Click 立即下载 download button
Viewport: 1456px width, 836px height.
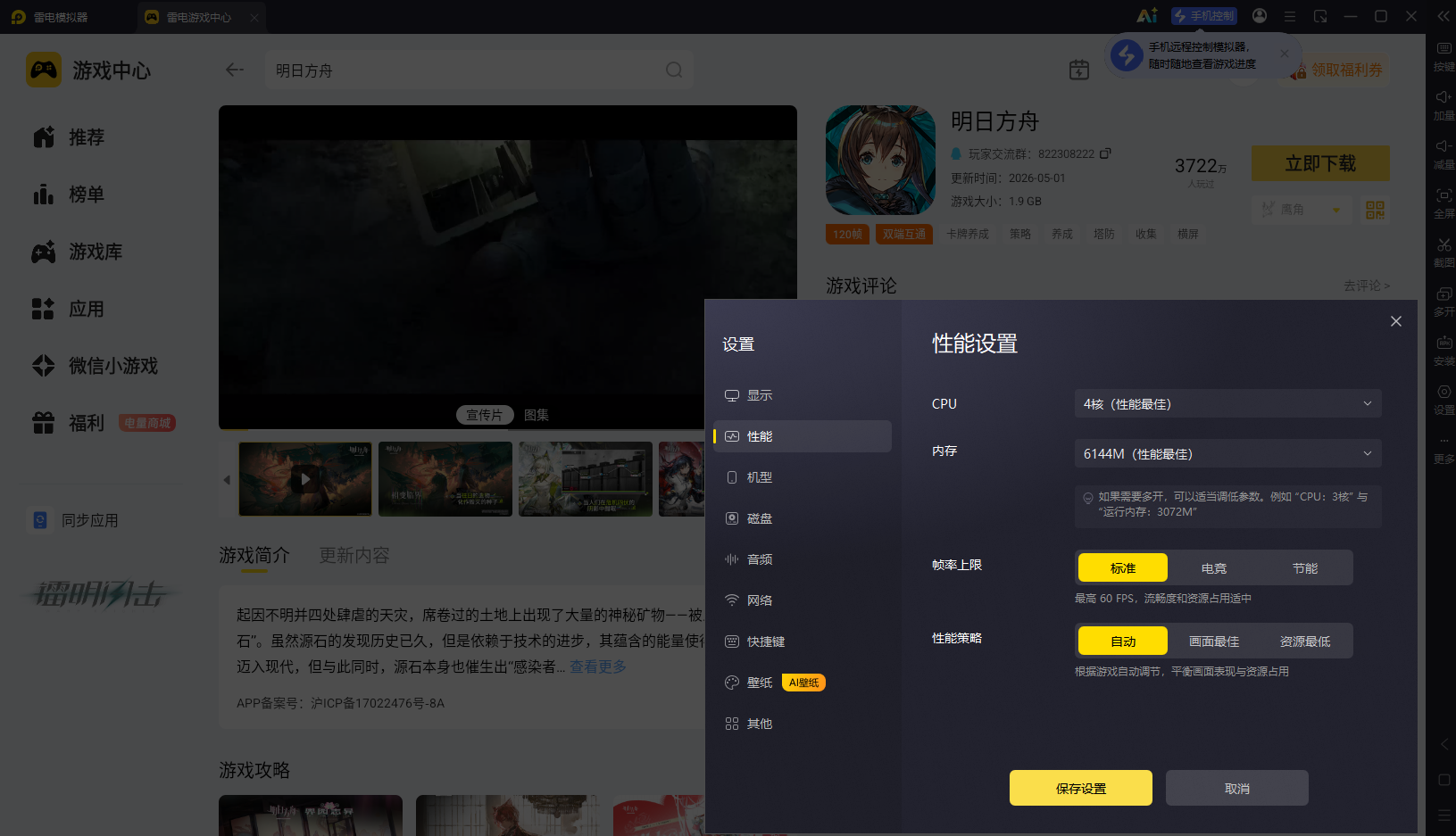pyautogui.click(x=1320, y=163)
